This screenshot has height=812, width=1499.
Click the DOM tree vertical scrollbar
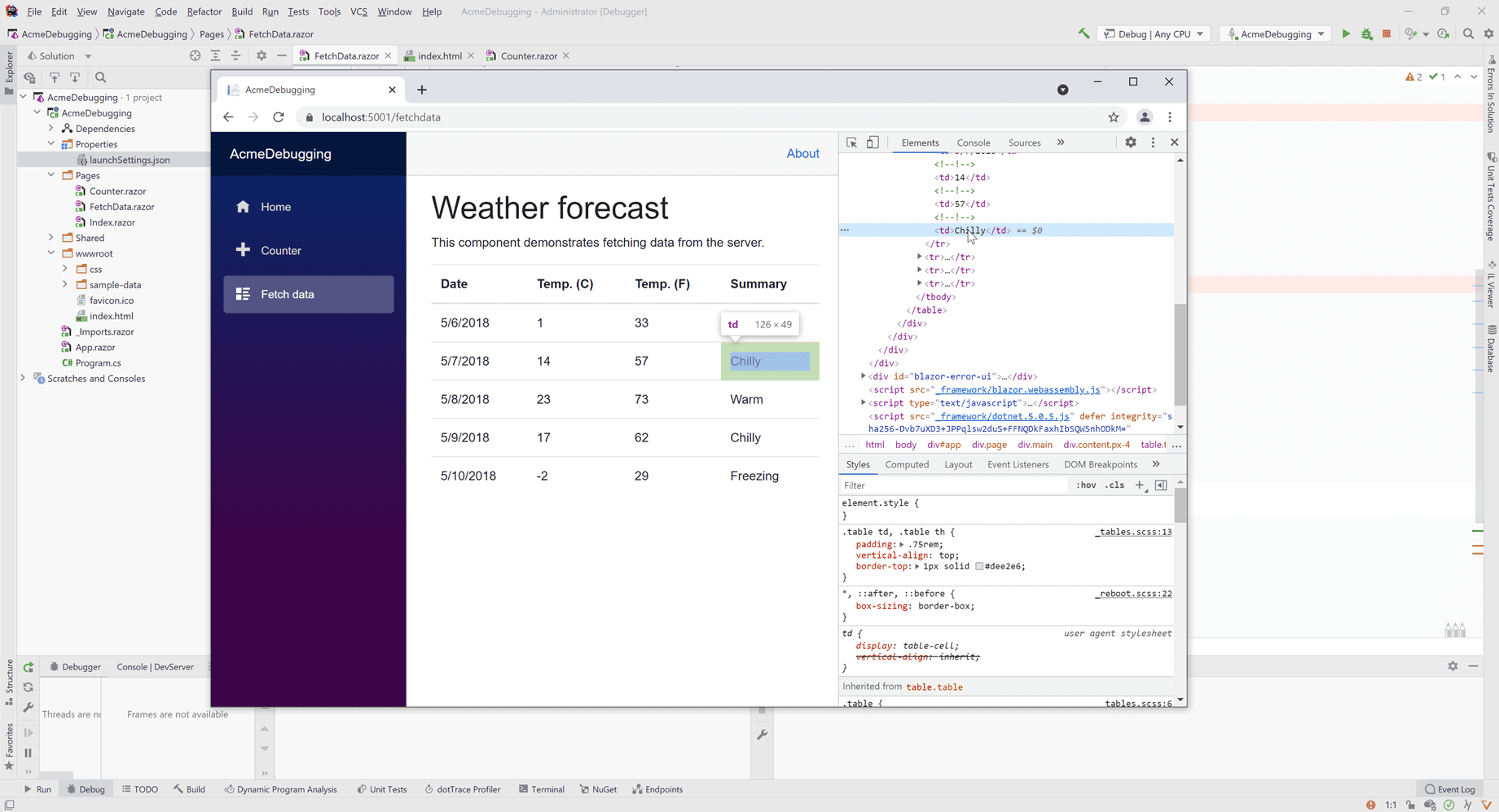point(1180,354)
